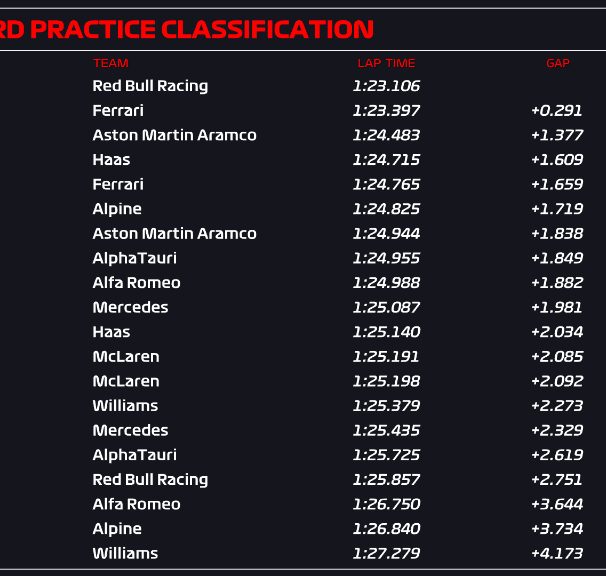Select the last Williams row with +4.173
The image size is (606, 576).
coord(303,553)
